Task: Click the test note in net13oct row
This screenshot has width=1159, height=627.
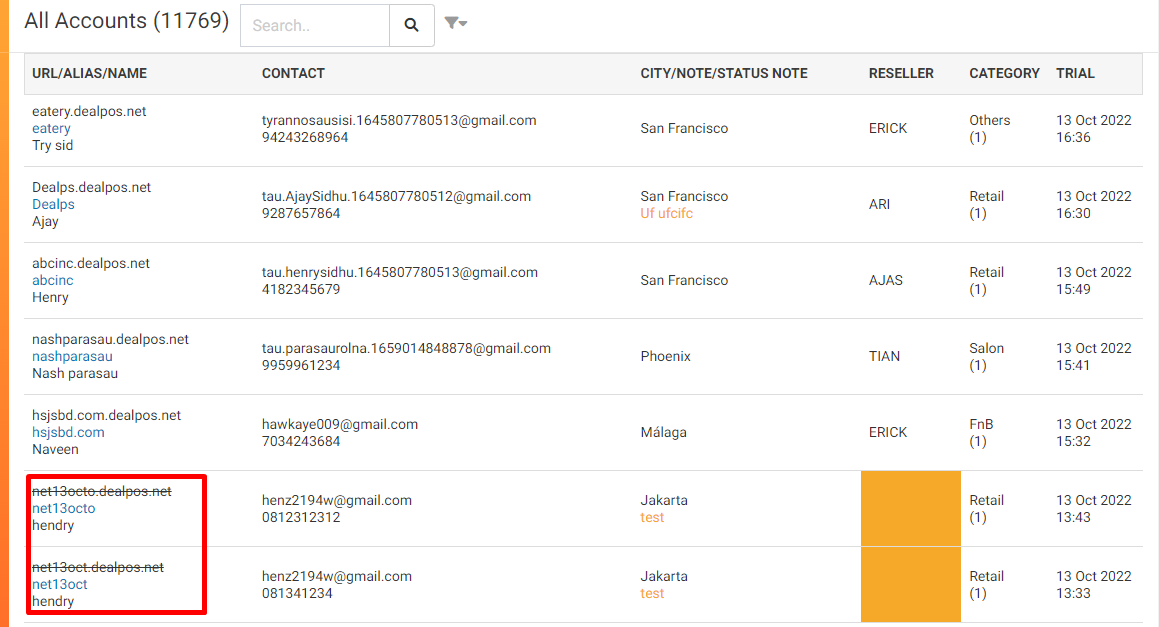Action: (x=652, y=594)
